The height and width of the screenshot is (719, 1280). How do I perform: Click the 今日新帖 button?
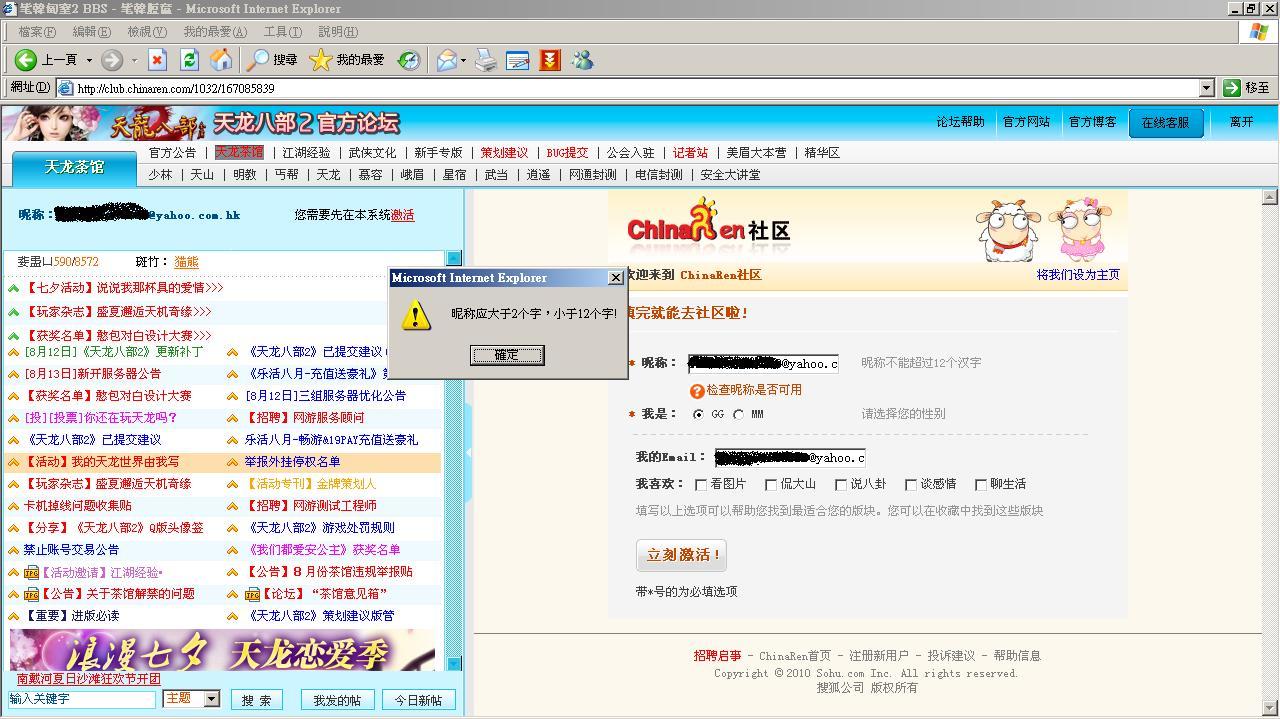pos(418,700)
